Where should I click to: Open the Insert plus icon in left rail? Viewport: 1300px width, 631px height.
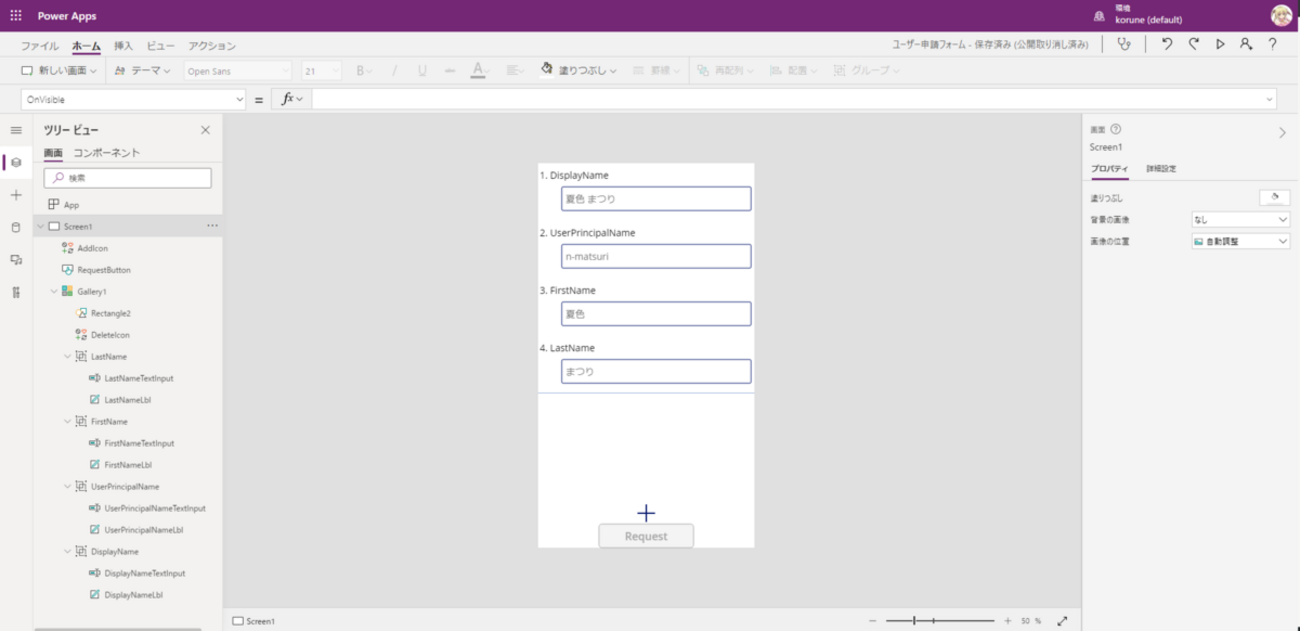click(16, 195)
